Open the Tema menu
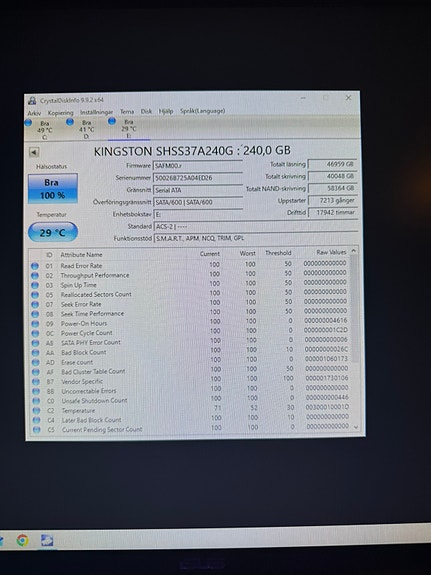 coord(127,111)
